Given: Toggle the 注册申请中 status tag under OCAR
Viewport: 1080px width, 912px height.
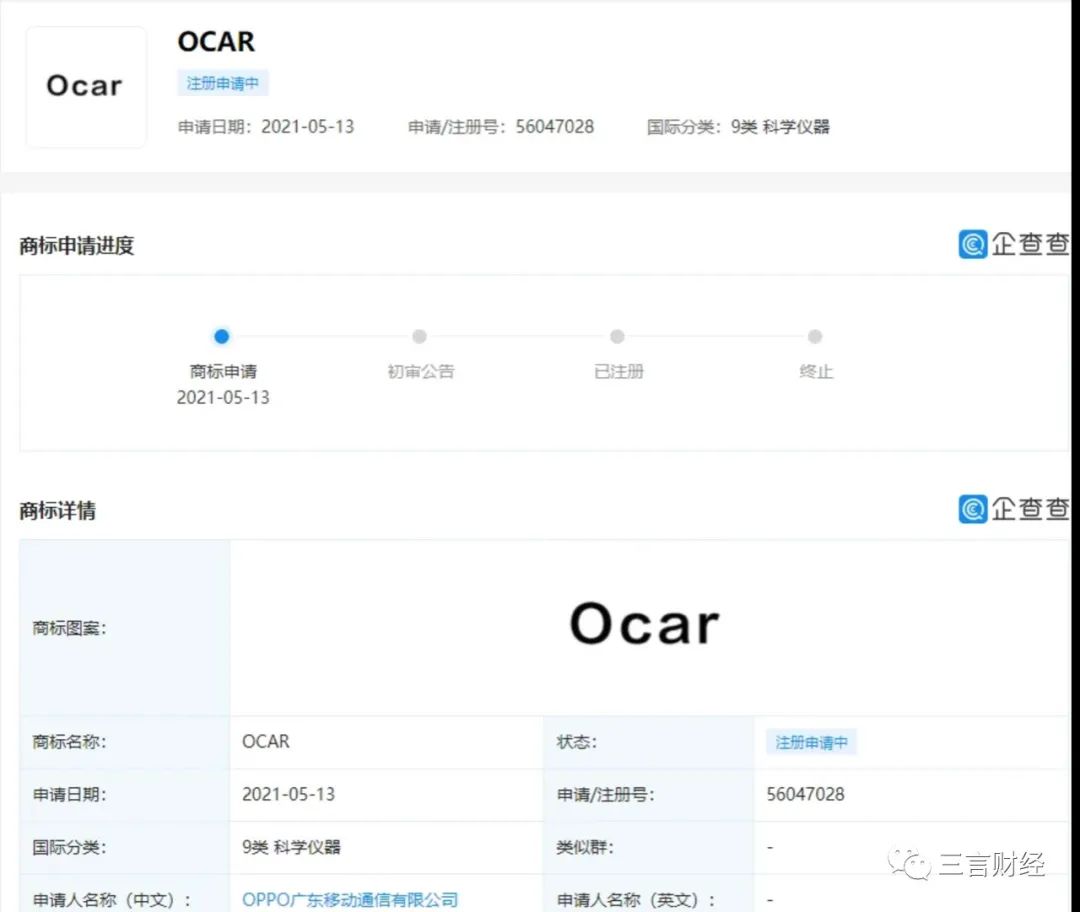Looking at the screenshot, I should tap(221, 83).
